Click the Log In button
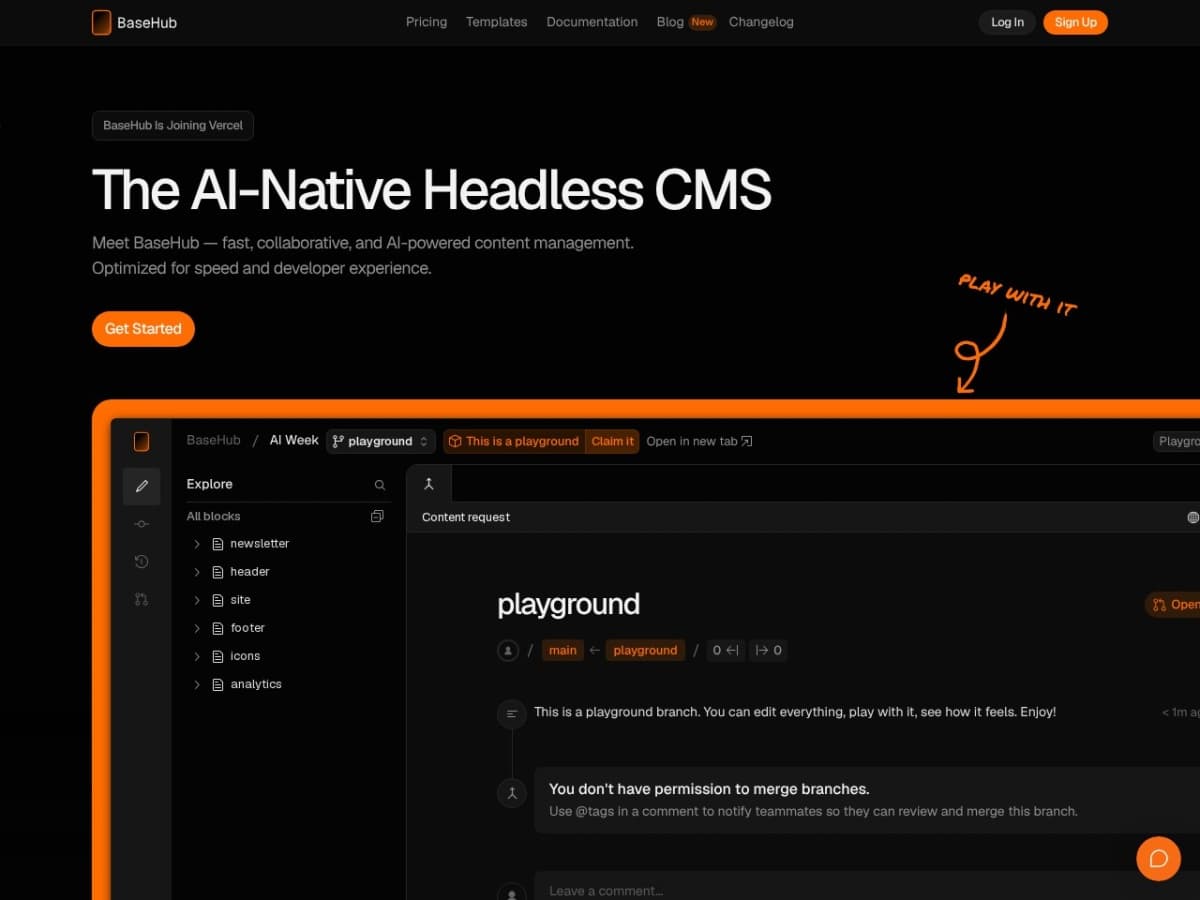The height and width of the screenshot is (900, 1200). [x=1007, y=22]
